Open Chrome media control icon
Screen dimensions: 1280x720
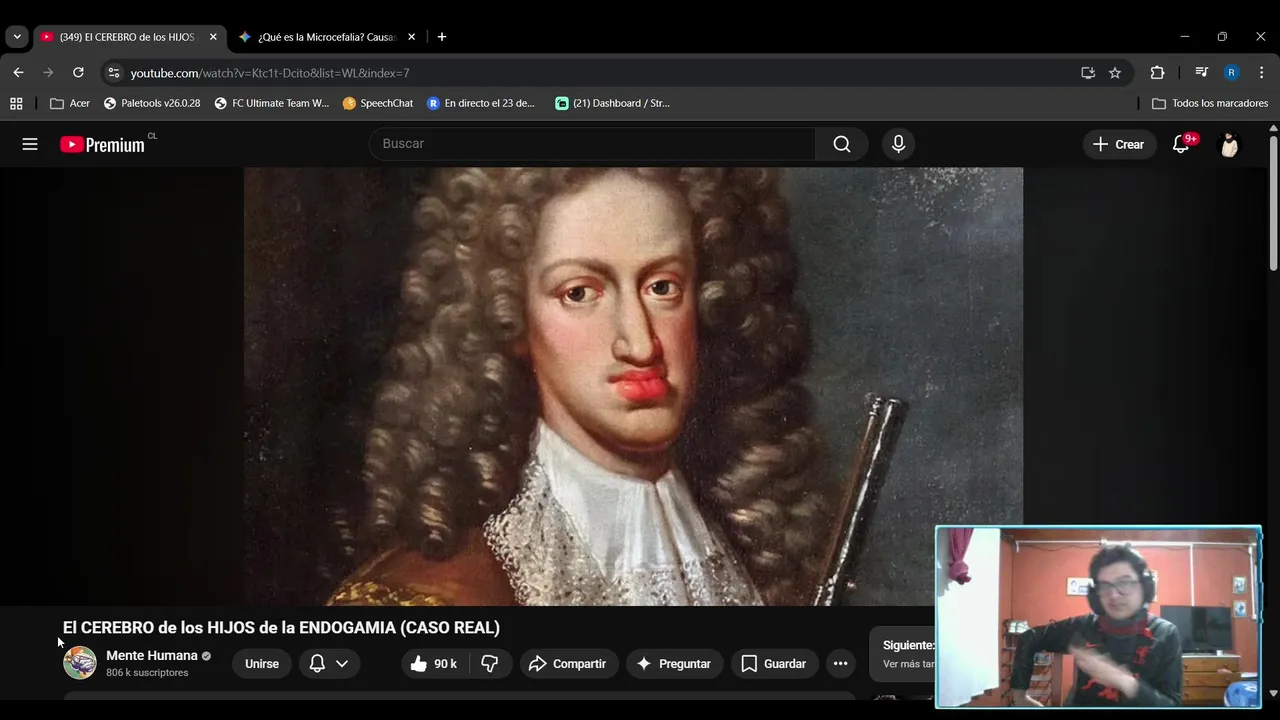pos(1202,72)
